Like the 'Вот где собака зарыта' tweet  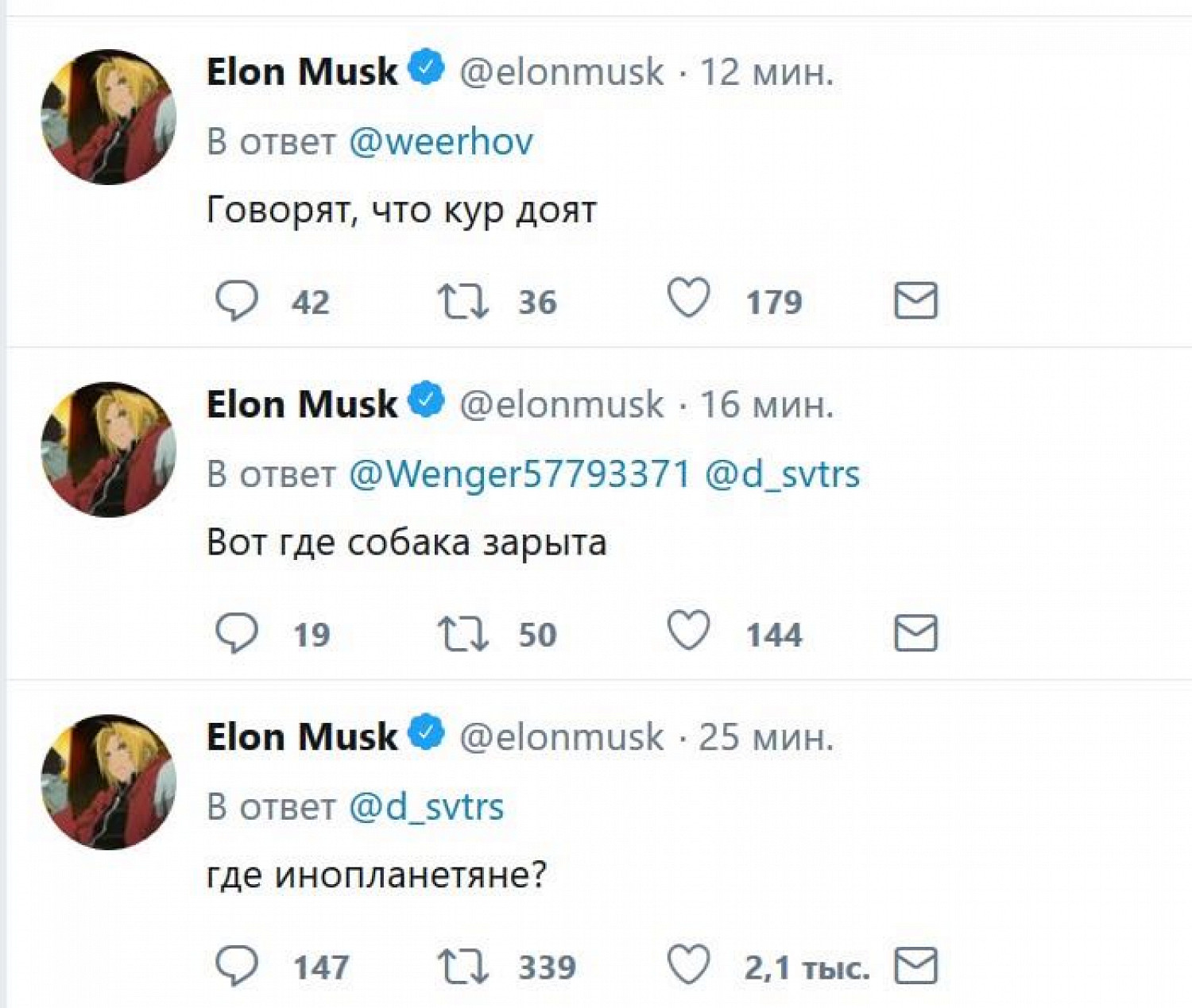coord(688,631)
